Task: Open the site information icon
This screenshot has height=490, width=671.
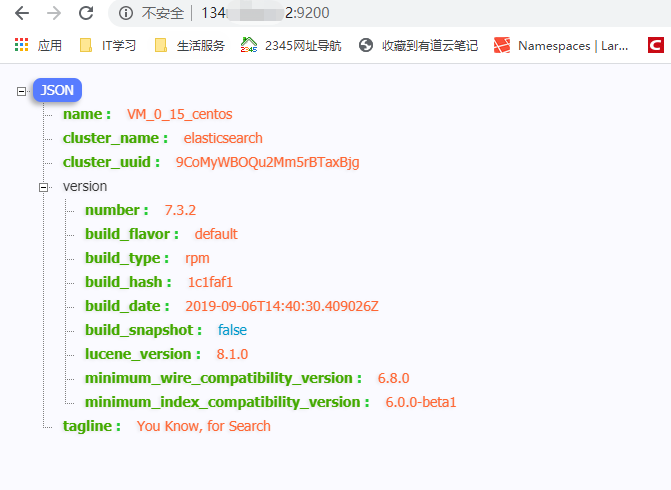Action: 125,13
